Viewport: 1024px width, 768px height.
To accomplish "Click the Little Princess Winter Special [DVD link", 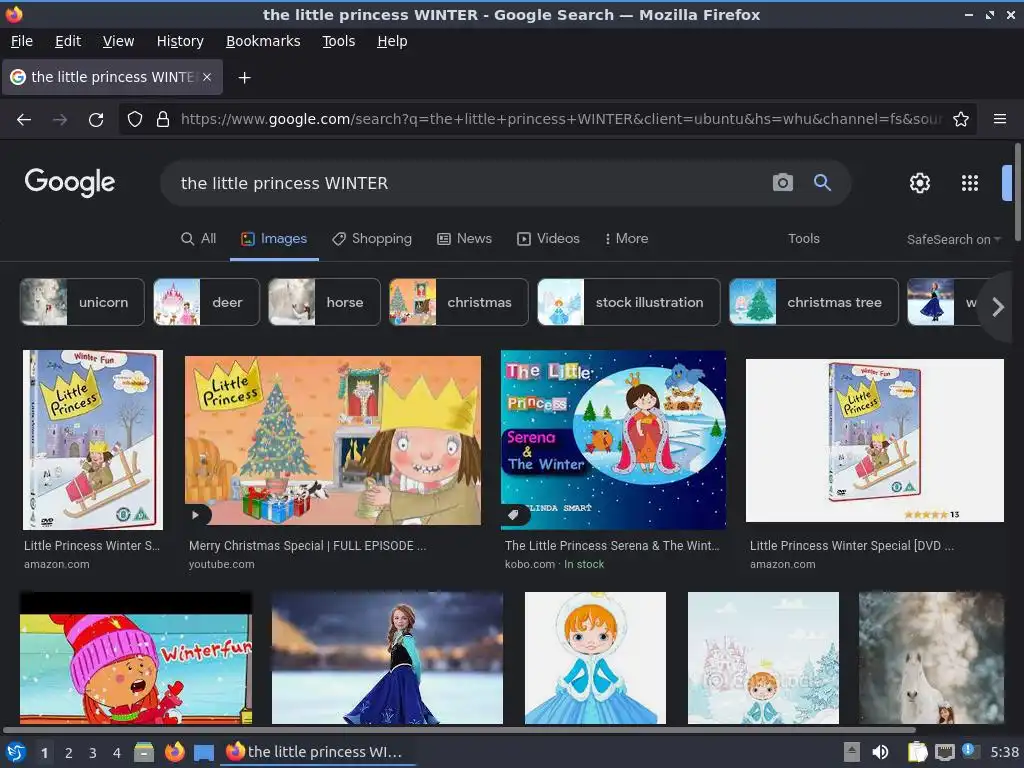I will point(852,545).
